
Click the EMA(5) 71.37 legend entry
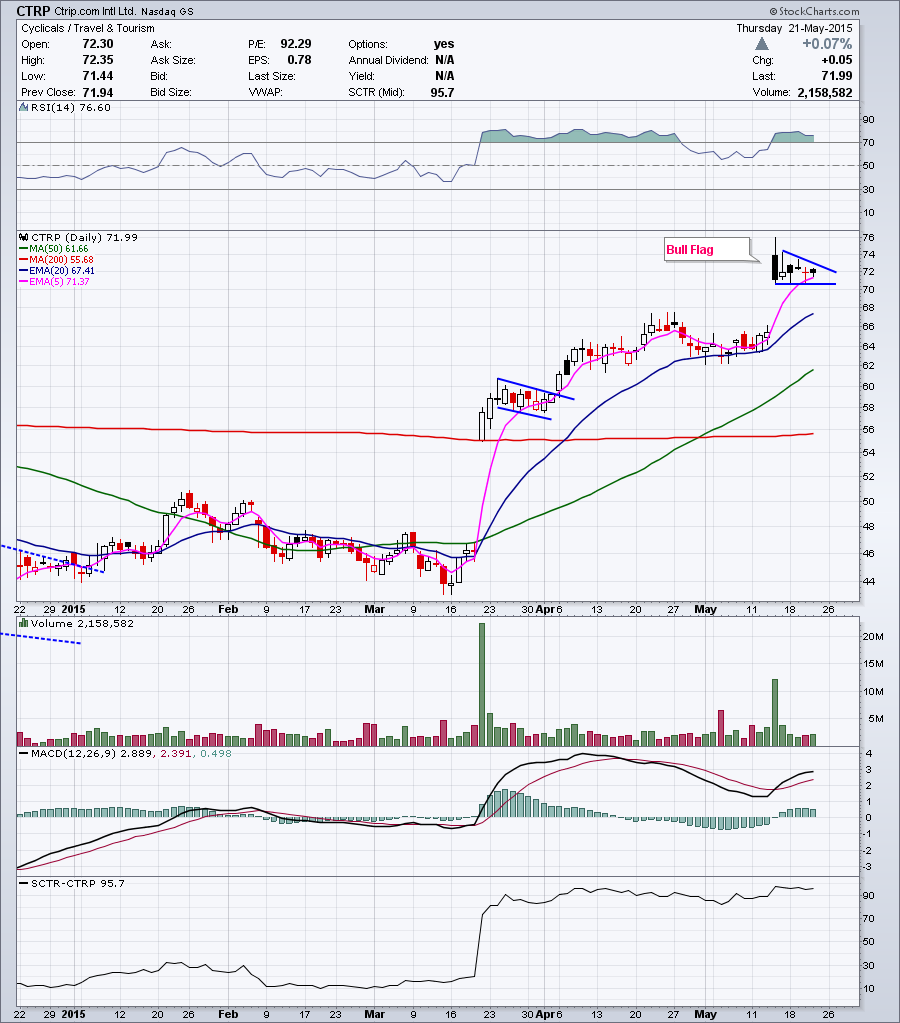(x=54, y=282)
